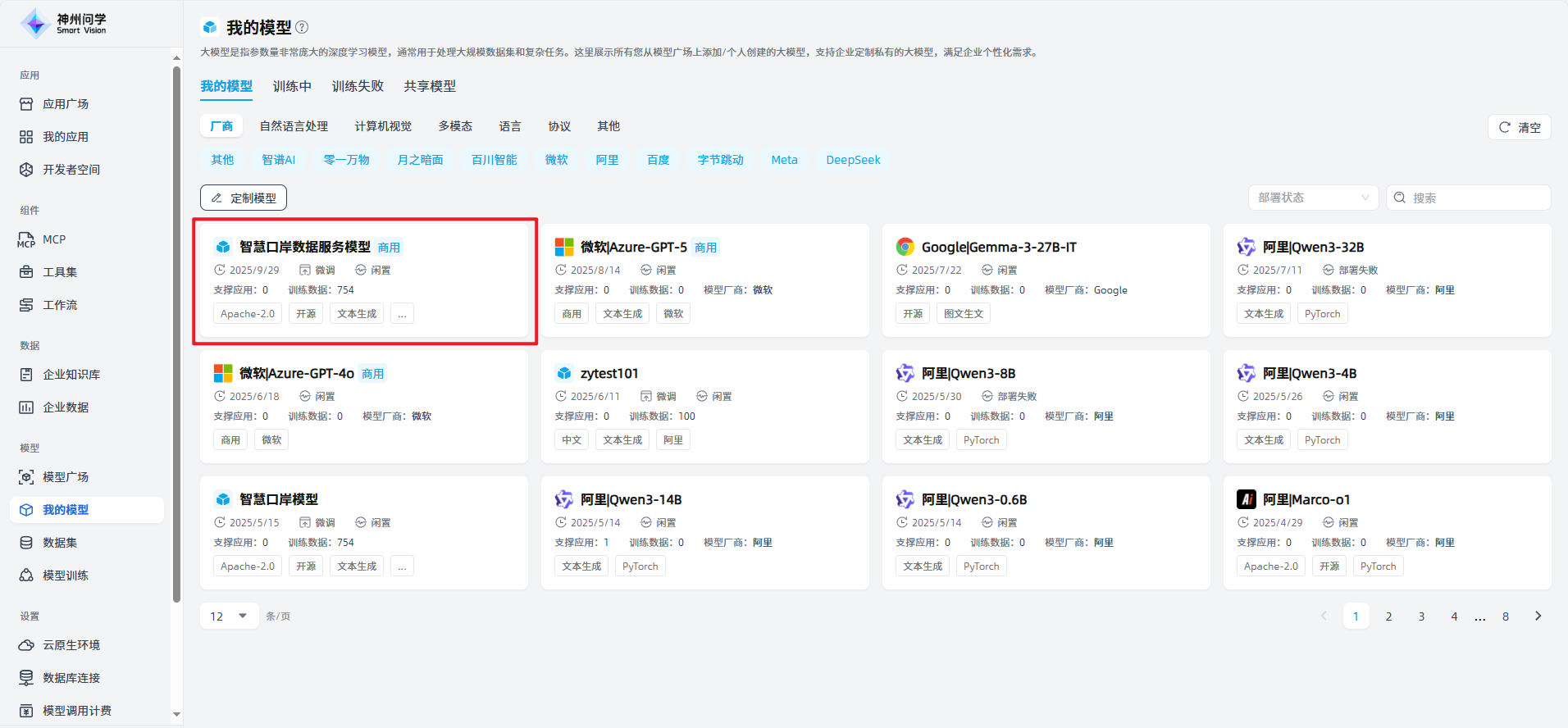Viewport: 1568px width, 728px height.
Task: Click the 定制模型 button
Action: (244, 198)
